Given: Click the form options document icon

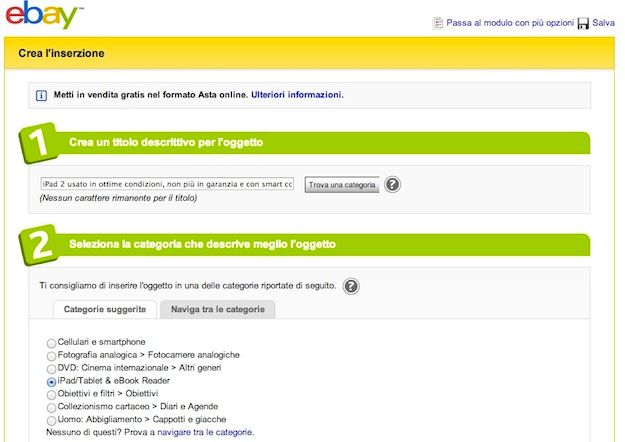Looking at the screenshot, I should [437, 22].
